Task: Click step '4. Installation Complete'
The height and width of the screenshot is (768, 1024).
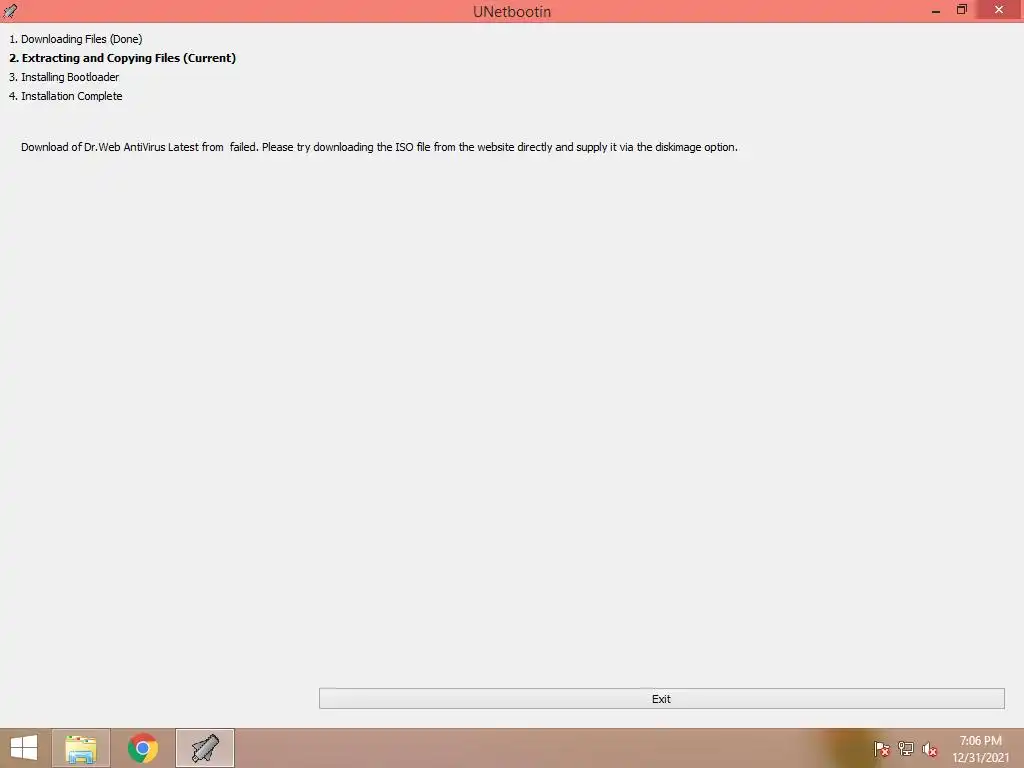Action: click(65, 96)
